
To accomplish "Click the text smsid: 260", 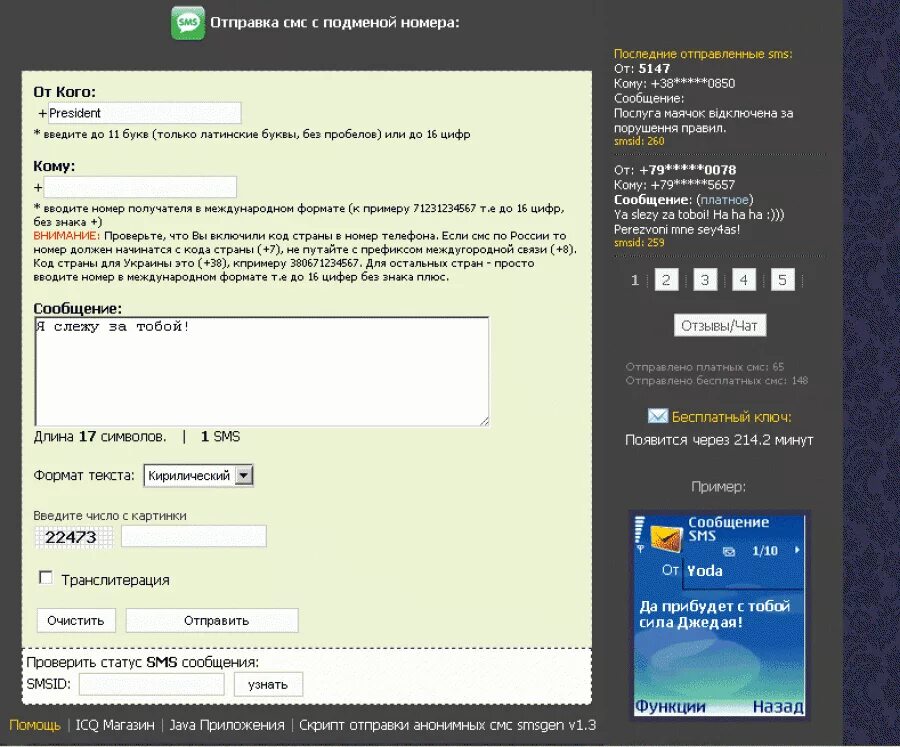I will click(639, 141).
